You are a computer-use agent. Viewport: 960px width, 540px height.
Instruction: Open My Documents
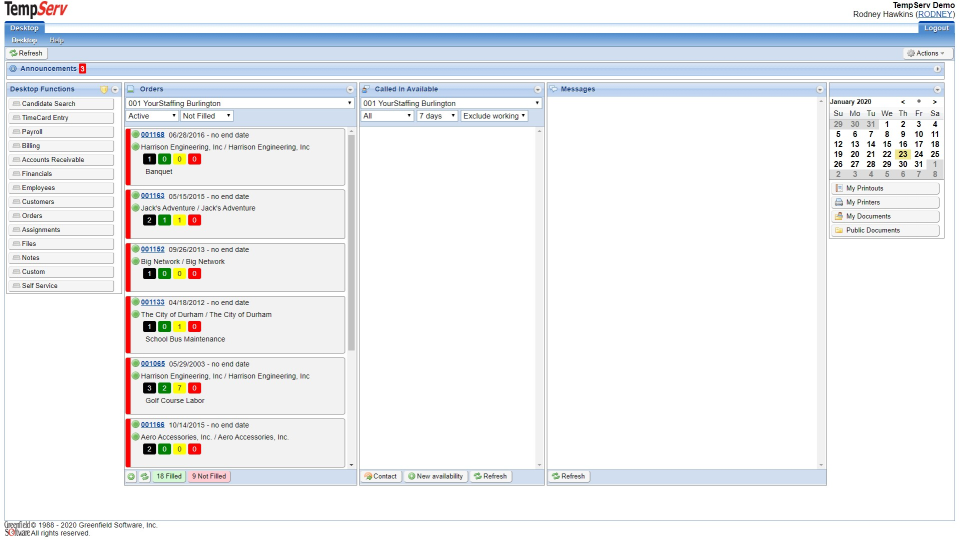(885, 217)
